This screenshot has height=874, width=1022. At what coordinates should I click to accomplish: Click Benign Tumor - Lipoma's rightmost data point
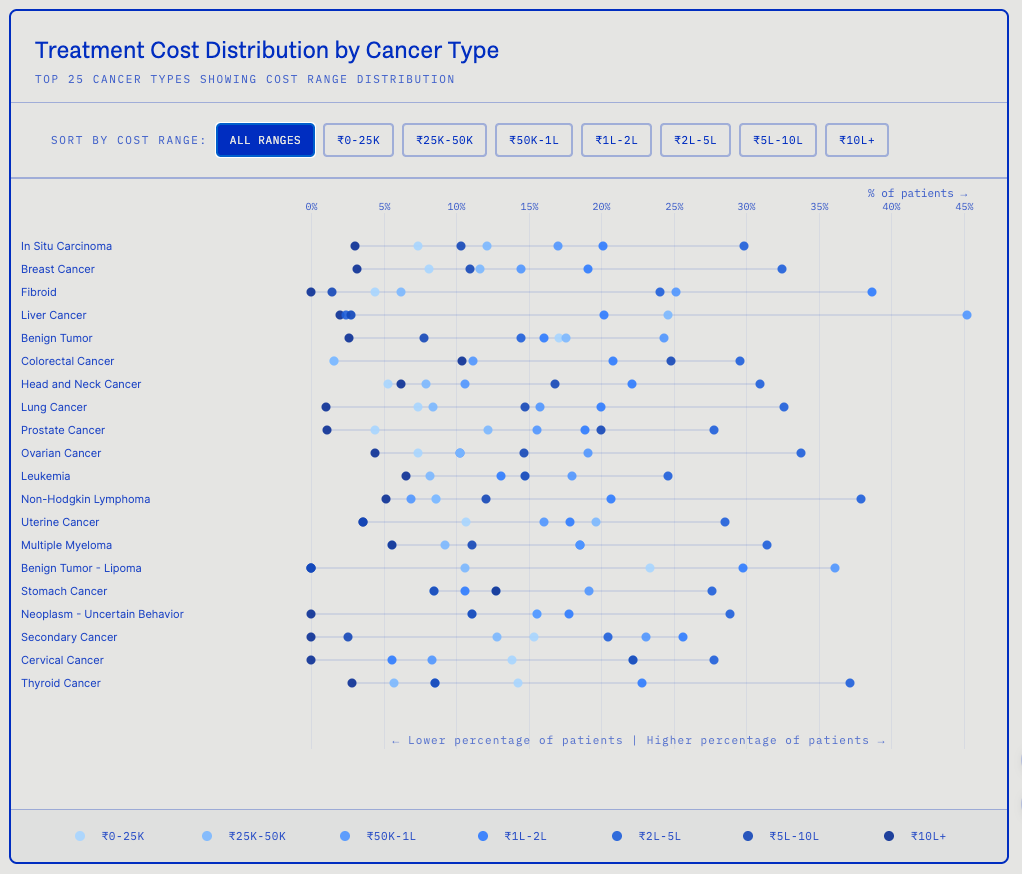(835, 568)
